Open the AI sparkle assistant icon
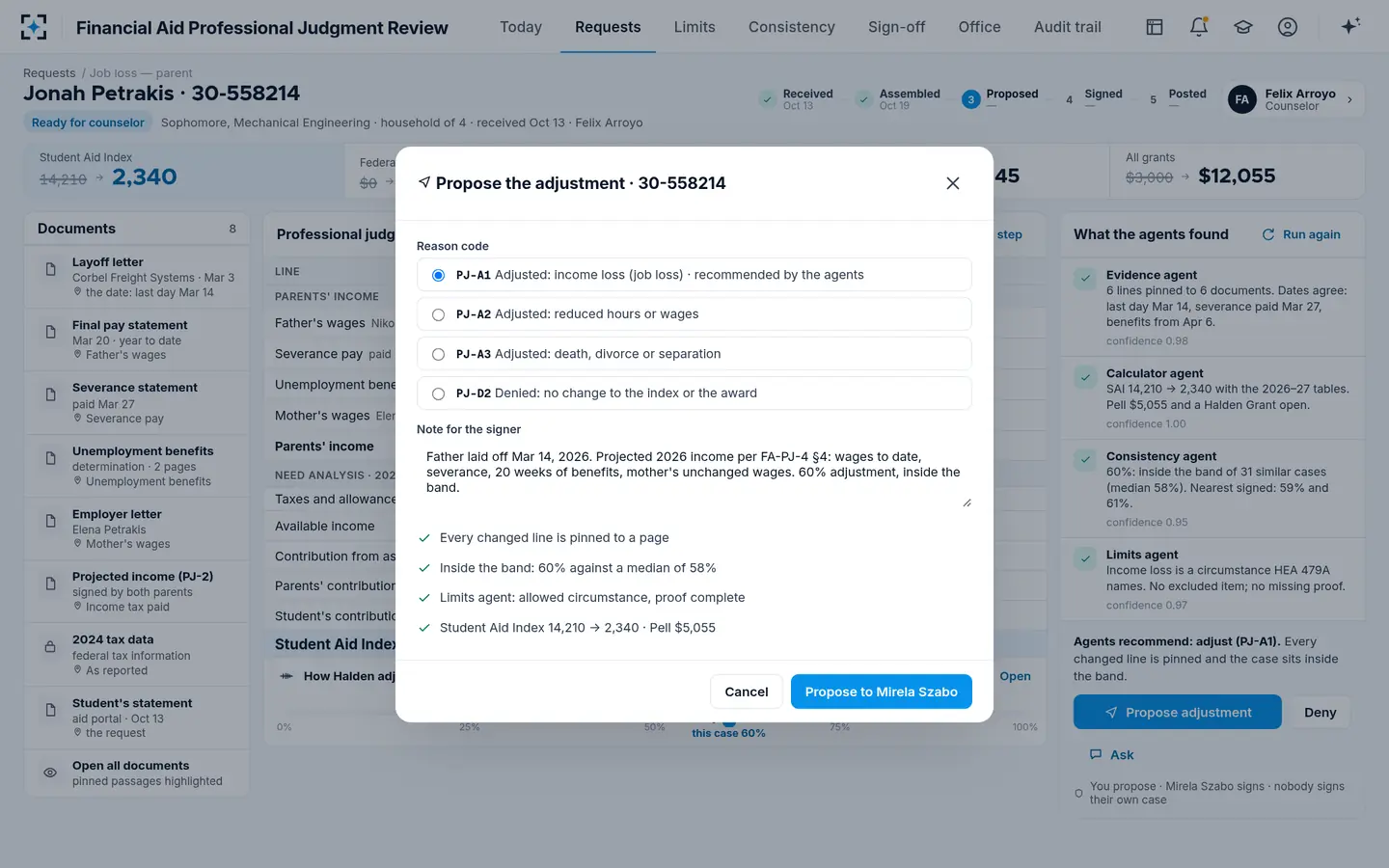1389x868 pixels. 1350,26
